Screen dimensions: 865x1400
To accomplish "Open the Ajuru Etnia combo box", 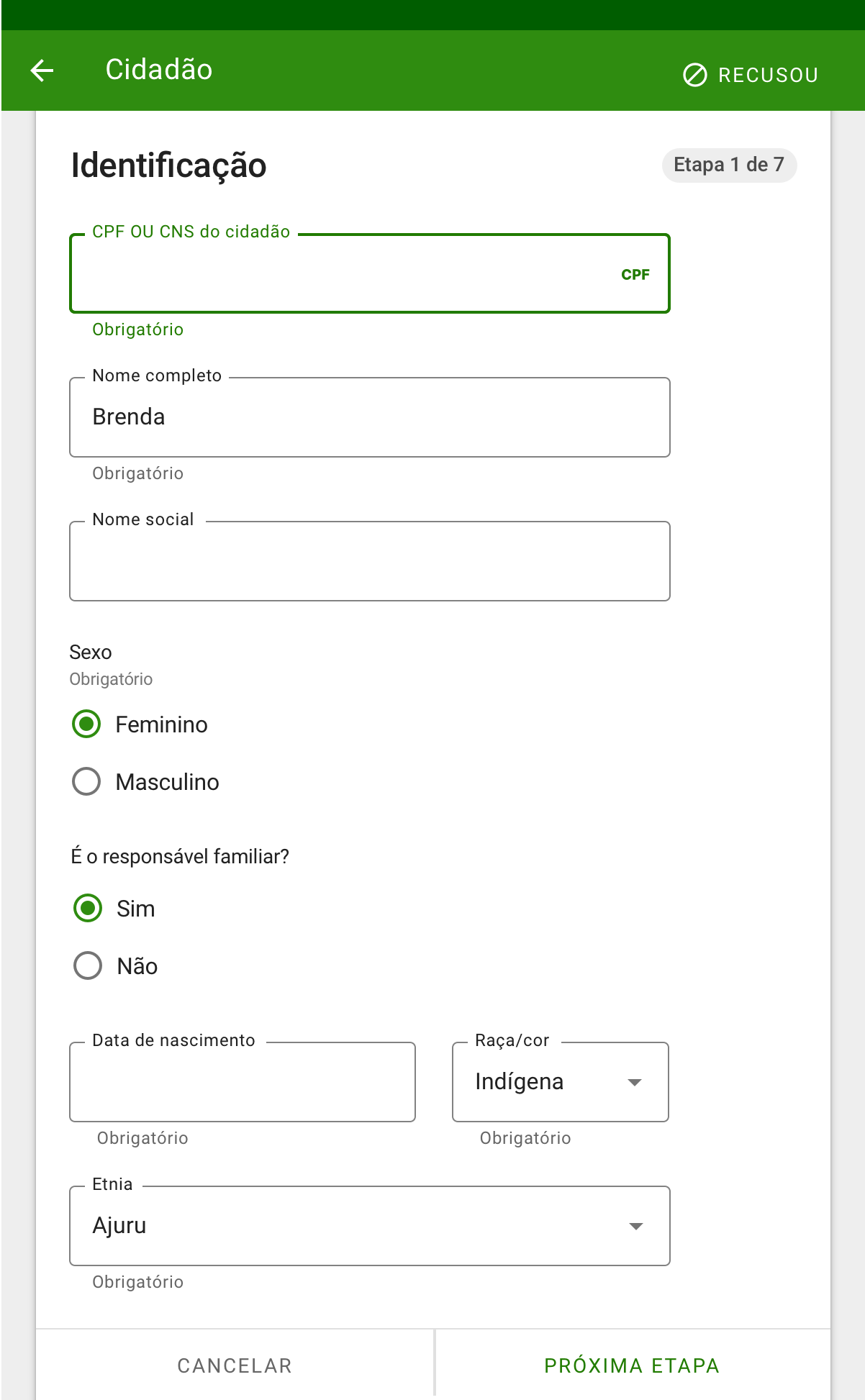I will (x=369, y=1226).
